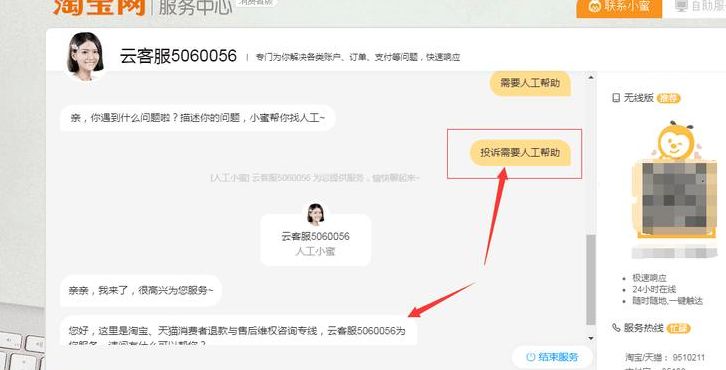Viewport: 726px width, 370px height.
Task: Click the chat scrollbar thumb
Action: [x=591, y=280]
